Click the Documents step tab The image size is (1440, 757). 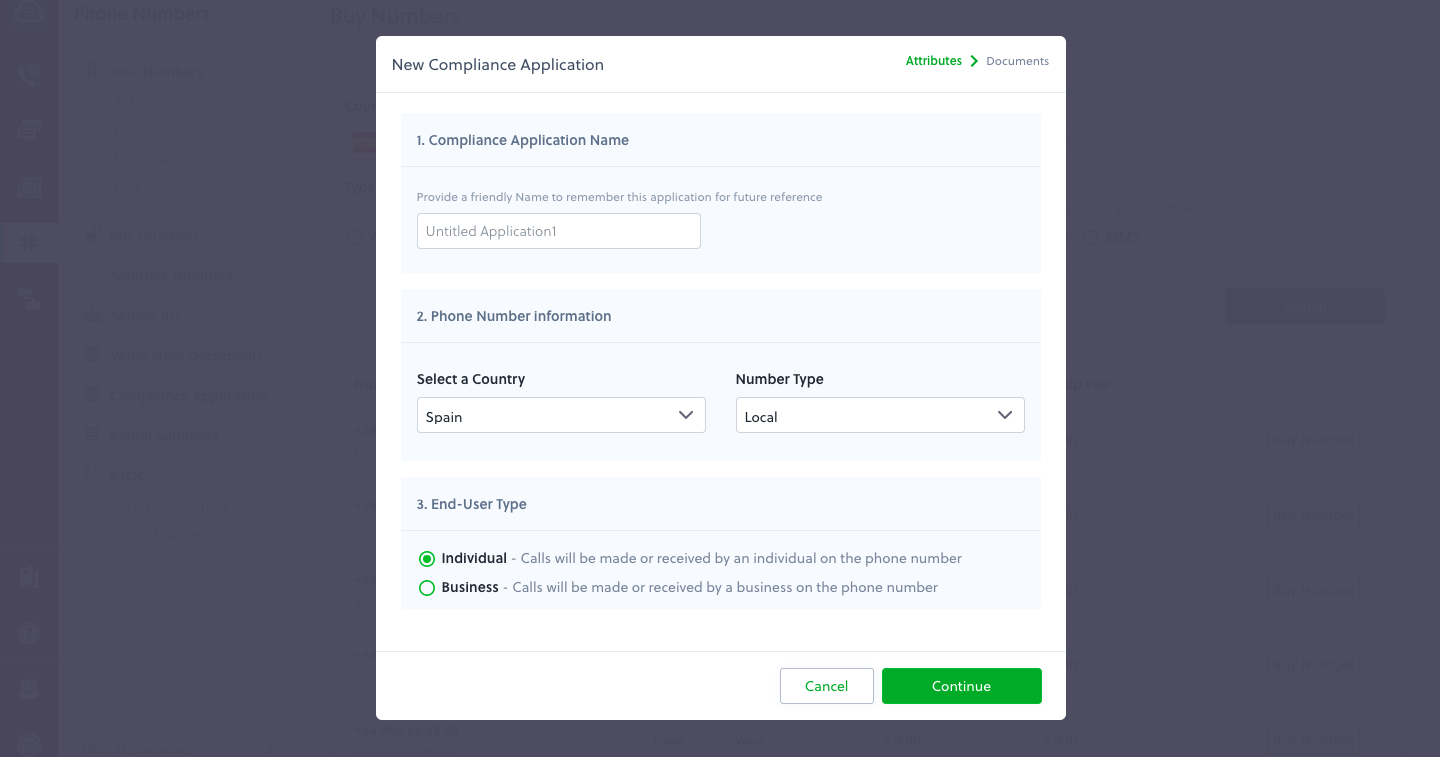tap(1017, 61)
